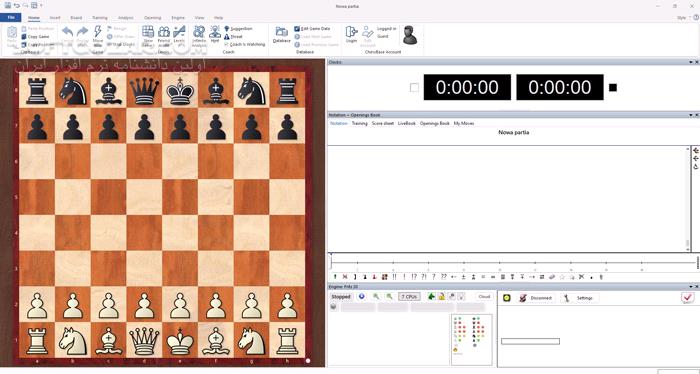The height and width of the screenshot is (374, 700).
Task: Open the Style dropdown at top right
Action: (683, 17)
